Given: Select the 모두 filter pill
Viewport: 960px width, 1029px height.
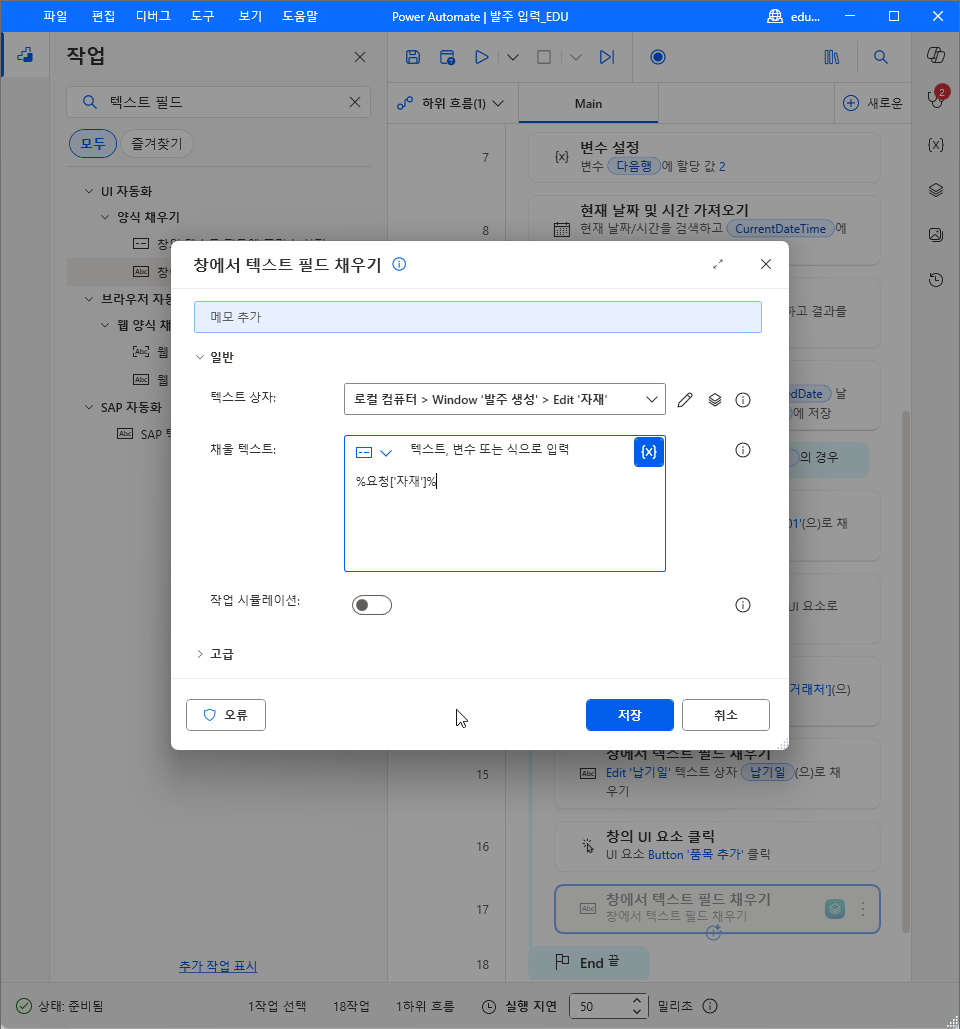Looking at the screenshot, I should (93, 144).
